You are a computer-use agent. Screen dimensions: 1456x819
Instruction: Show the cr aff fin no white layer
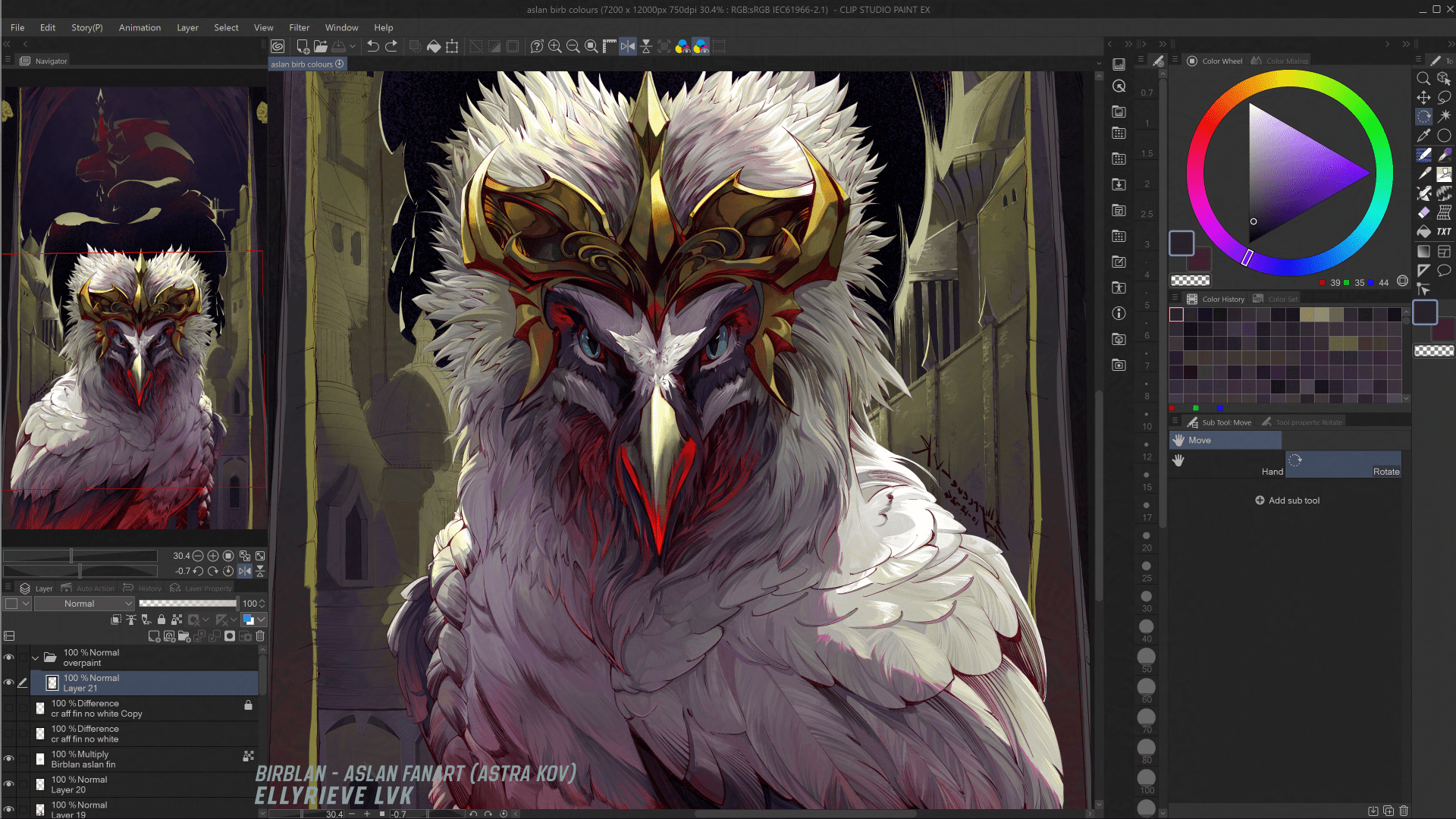coord(9,733)
